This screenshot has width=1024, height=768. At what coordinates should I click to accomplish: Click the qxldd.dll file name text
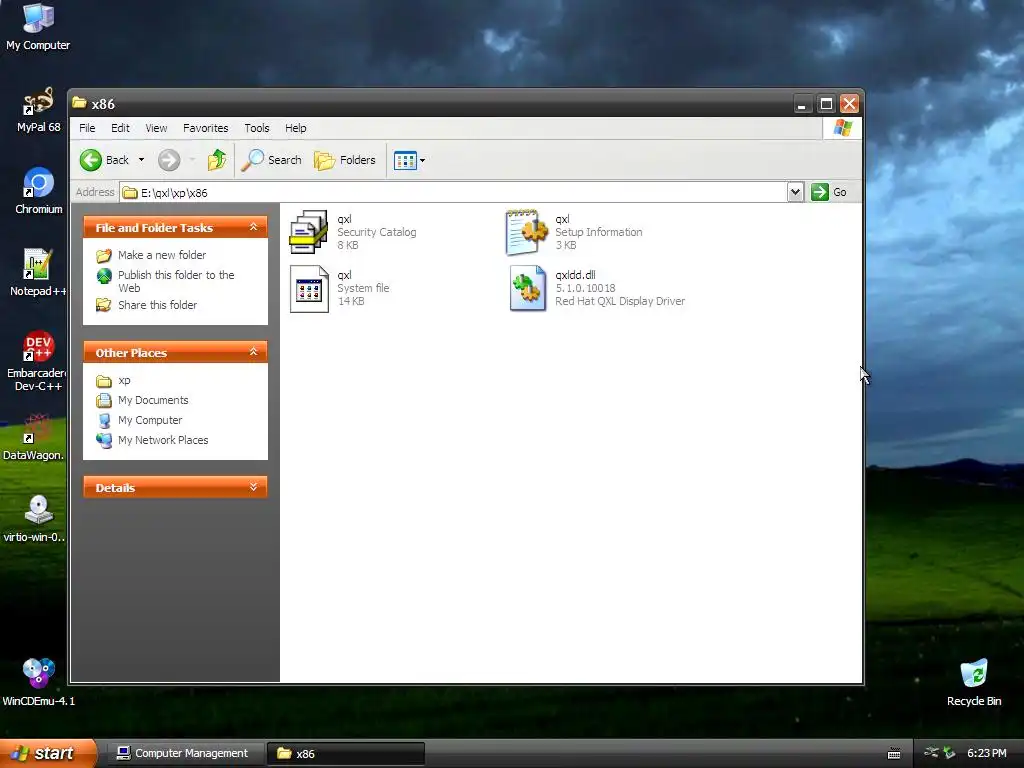tap(575, 275)
